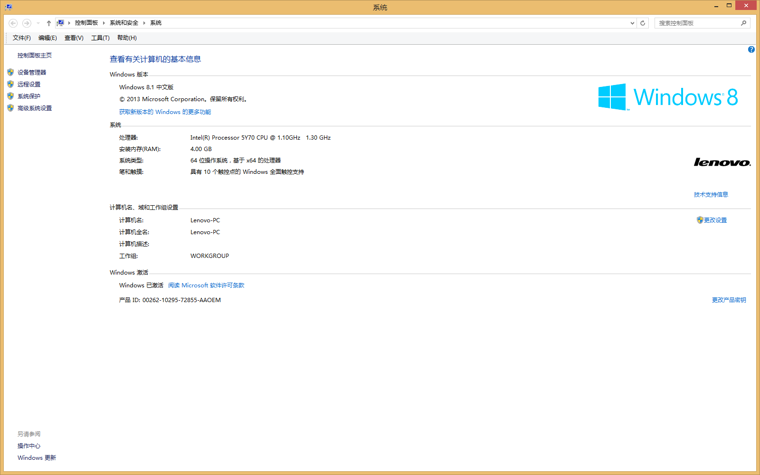Click the 搜索控制面板 search field
Viewport: 760px width, 475px height.
coord(697,23)
